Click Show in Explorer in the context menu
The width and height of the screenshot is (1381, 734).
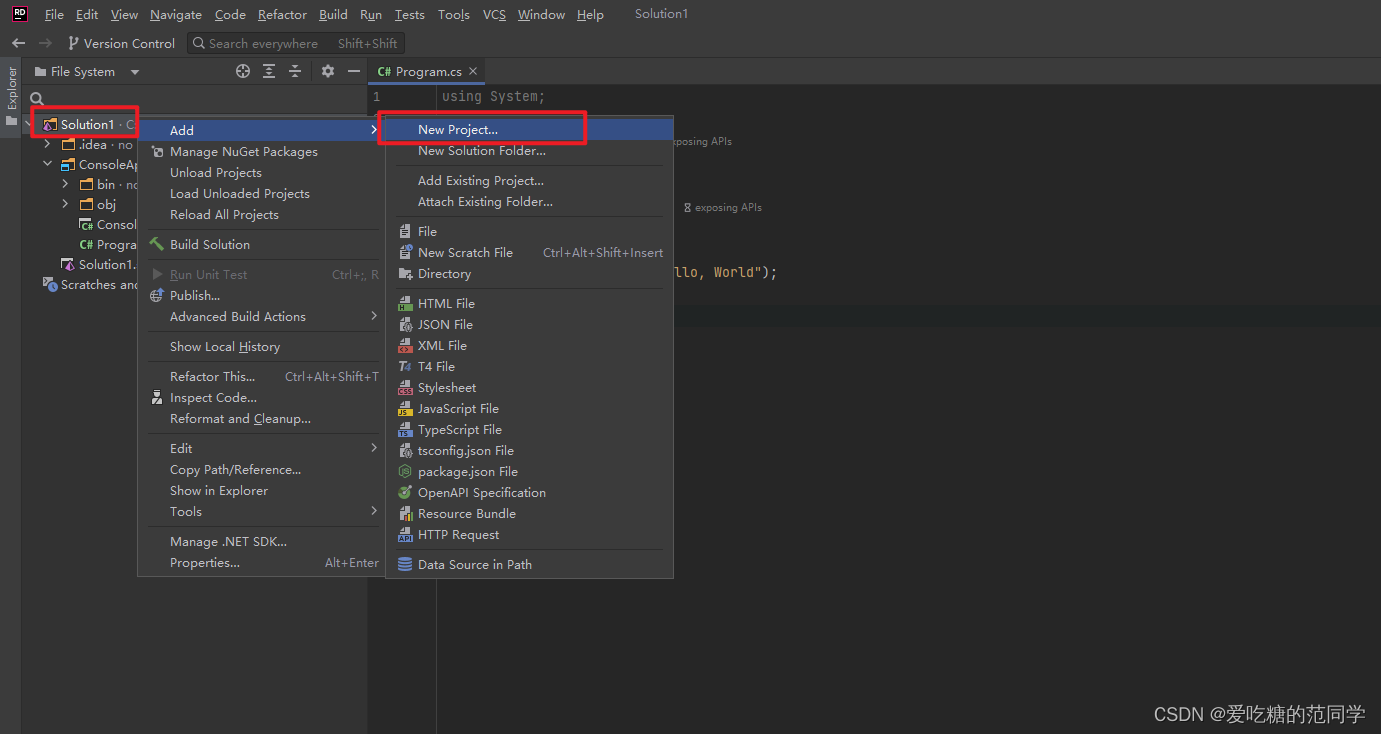coord(262,491)
